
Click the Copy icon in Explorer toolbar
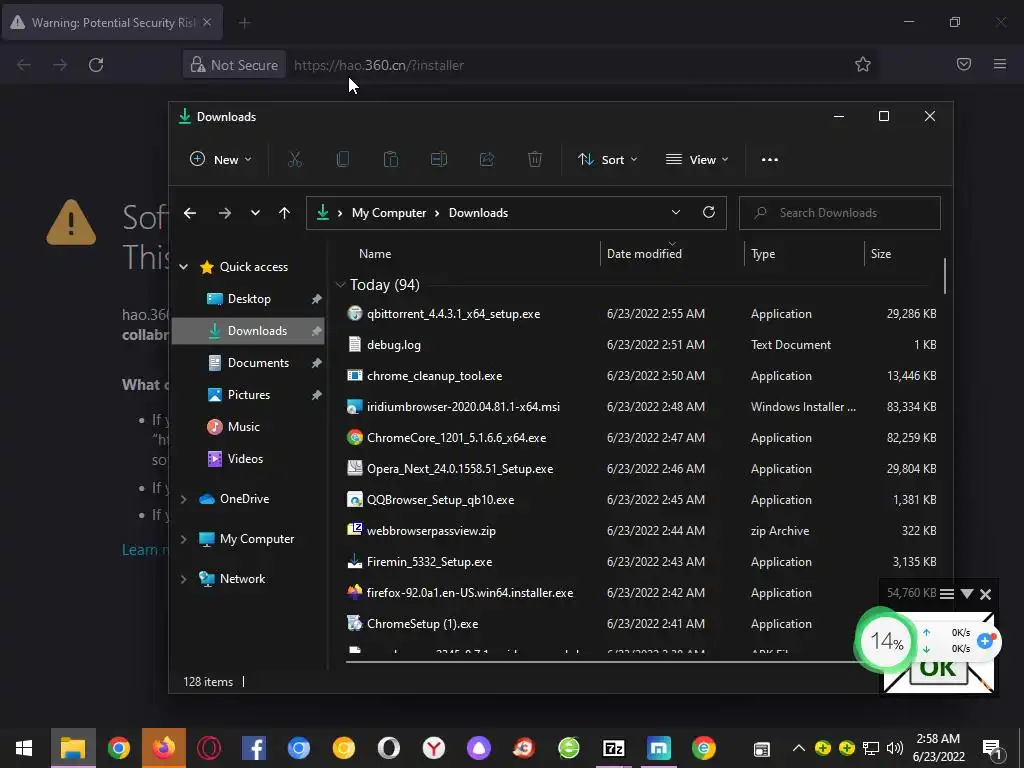pyautogui.click(x=342, y=159)
